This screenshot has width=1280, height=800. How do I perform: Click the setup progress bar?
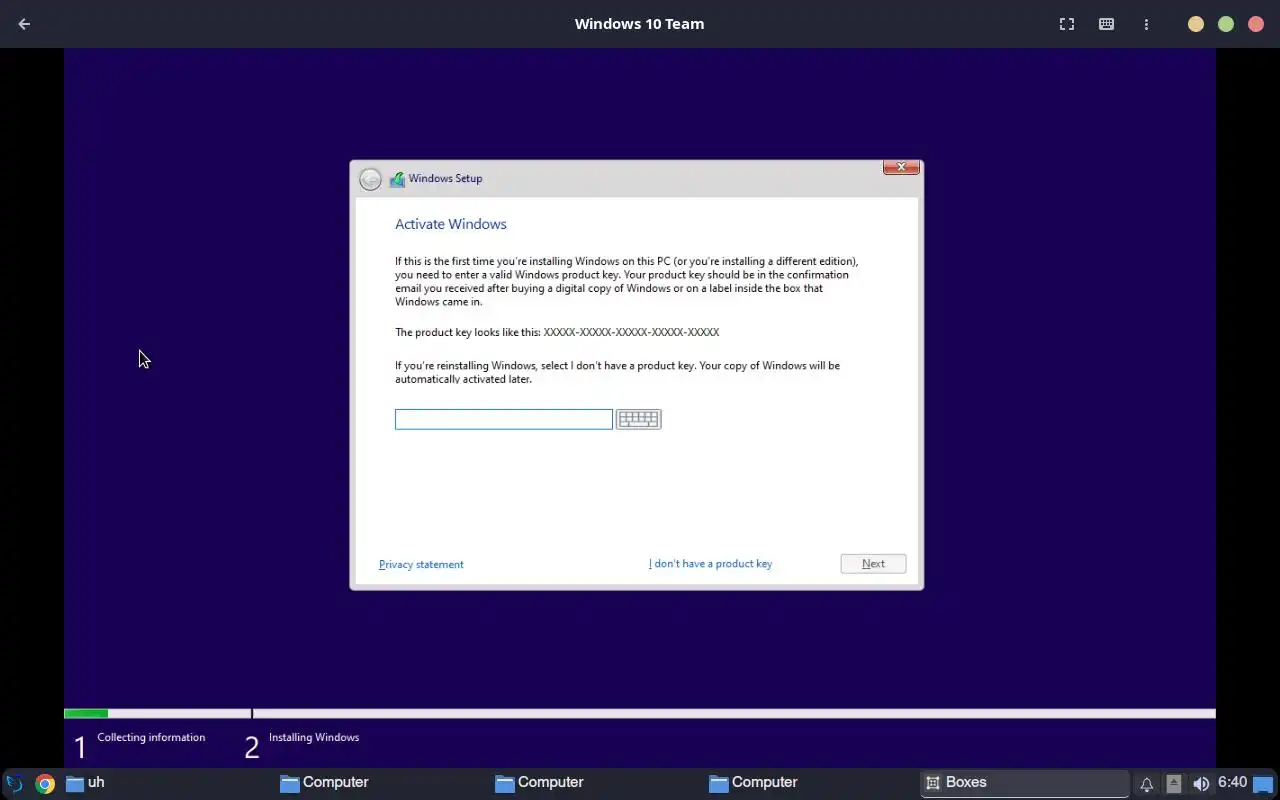click(x=640, y=713)
